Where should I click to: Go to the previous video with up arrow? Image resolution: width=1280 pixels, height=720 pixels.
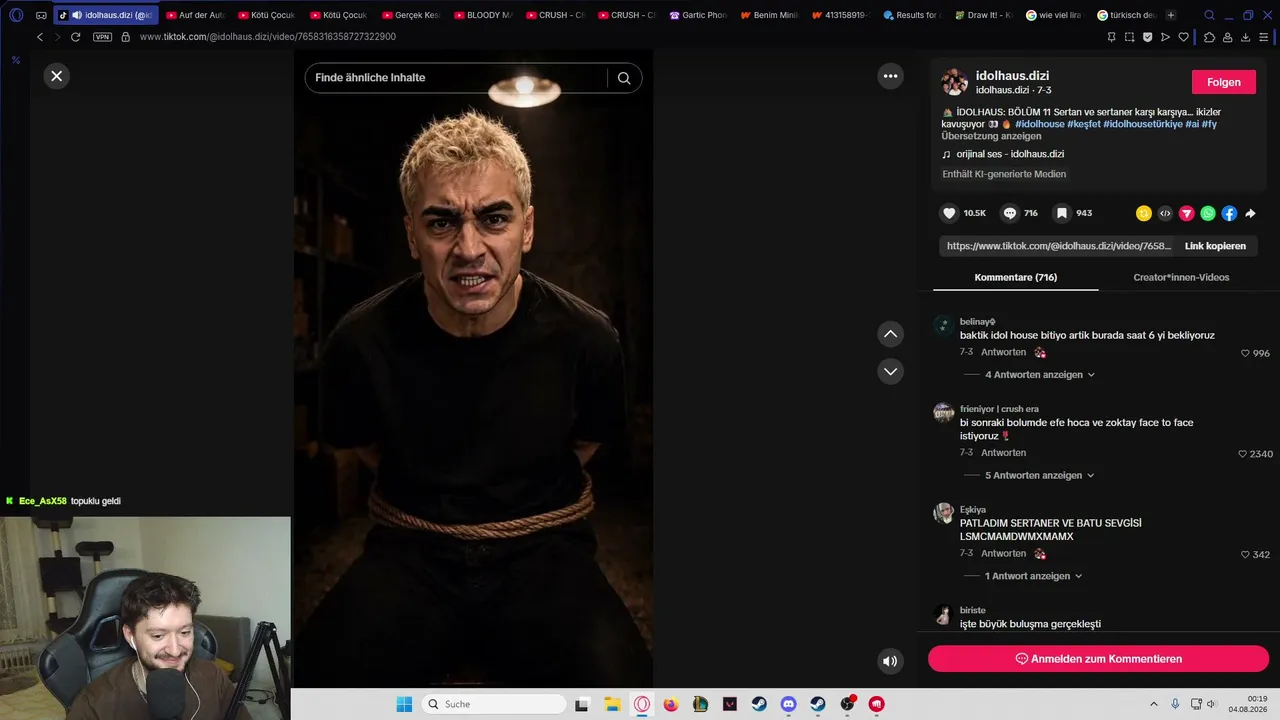pos(890,334)
